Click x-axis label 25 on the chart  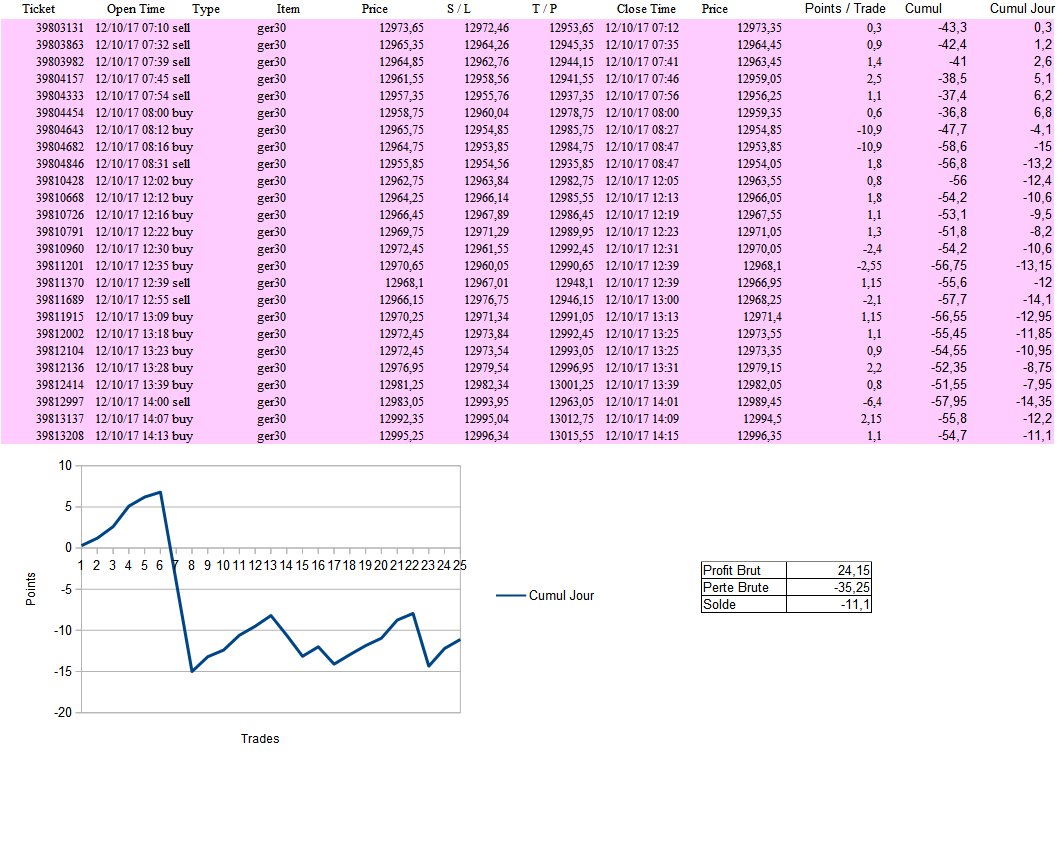pos(460,565)
